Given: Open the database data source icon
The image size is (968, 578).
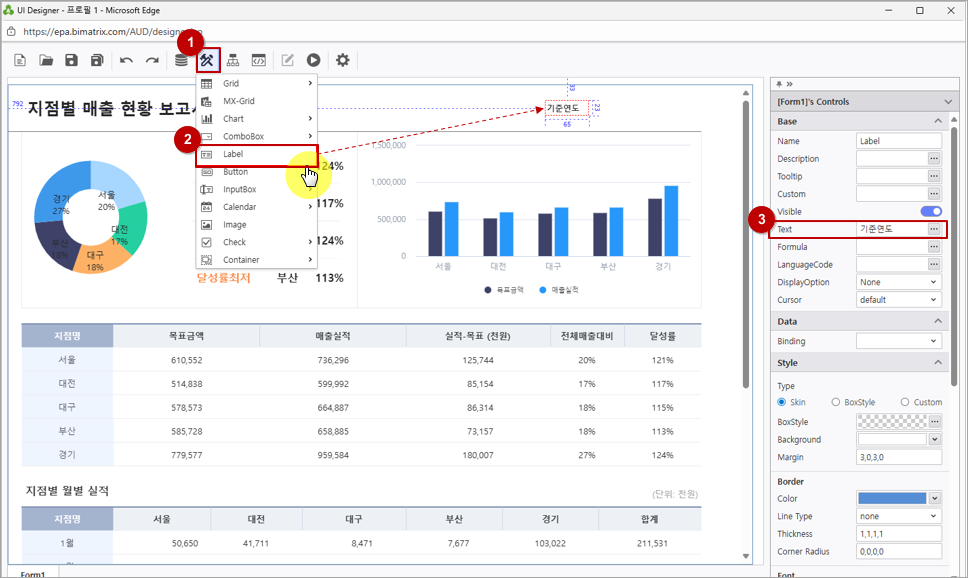Looking at the screenshot, I should (x=181, y=60).
